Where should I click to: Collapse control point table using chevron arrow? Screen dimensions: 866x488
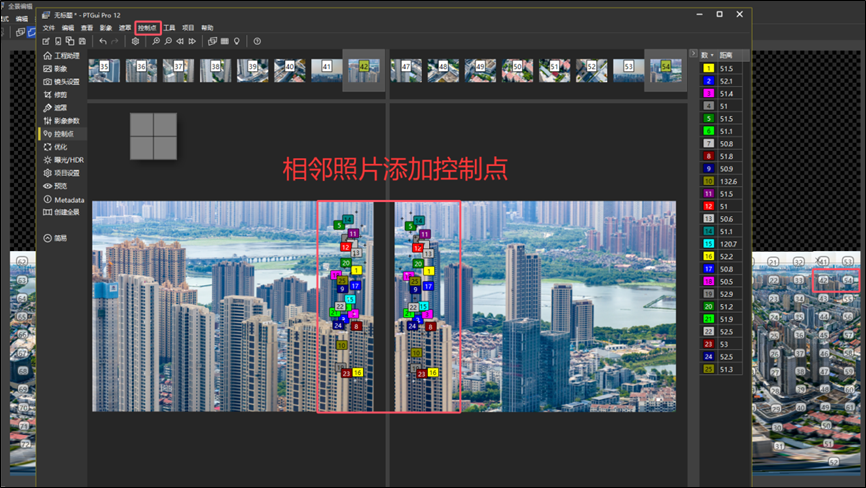point(693,54)
